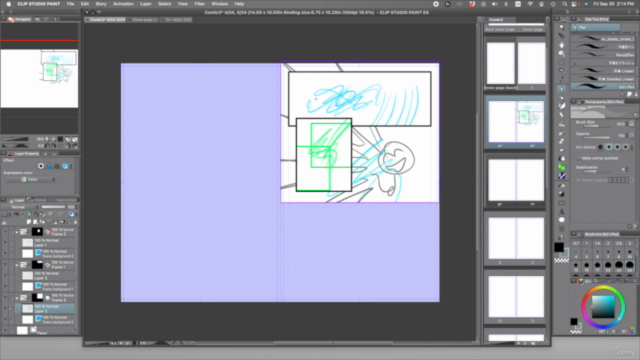Select the border effect circle icon
This screenshot has height=360, width=640.
pos(41,166)
